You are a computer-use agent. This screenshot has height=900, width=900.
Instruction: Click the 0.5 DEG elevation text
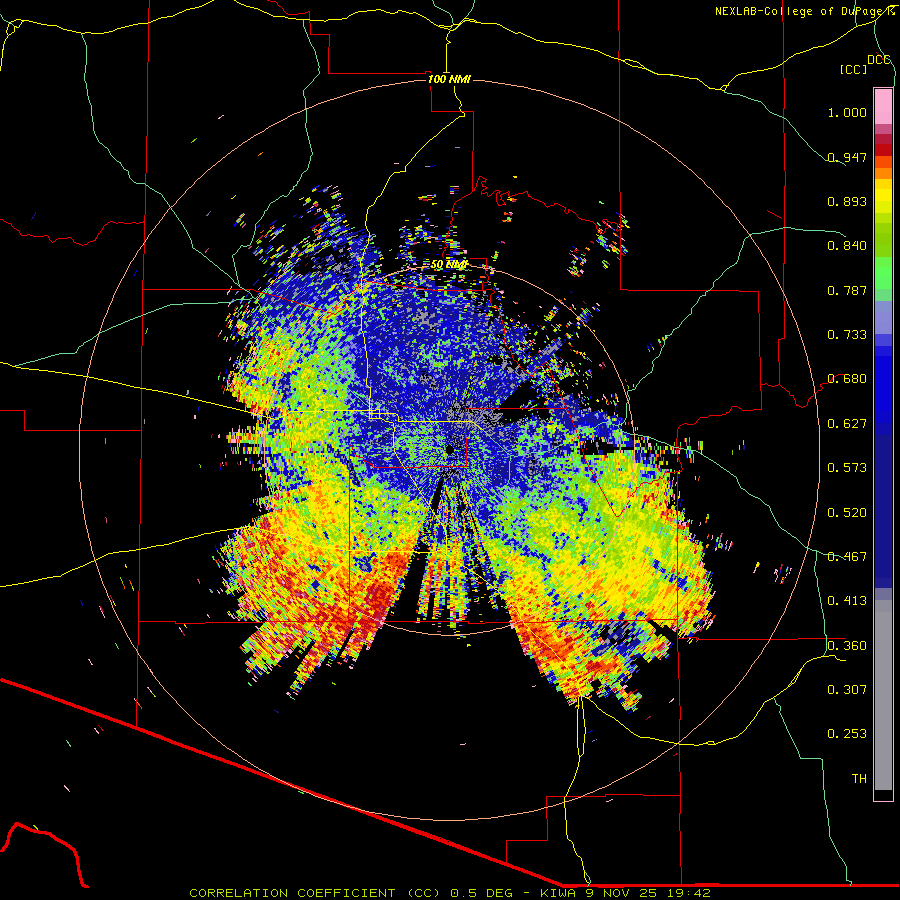coord(481,893)
